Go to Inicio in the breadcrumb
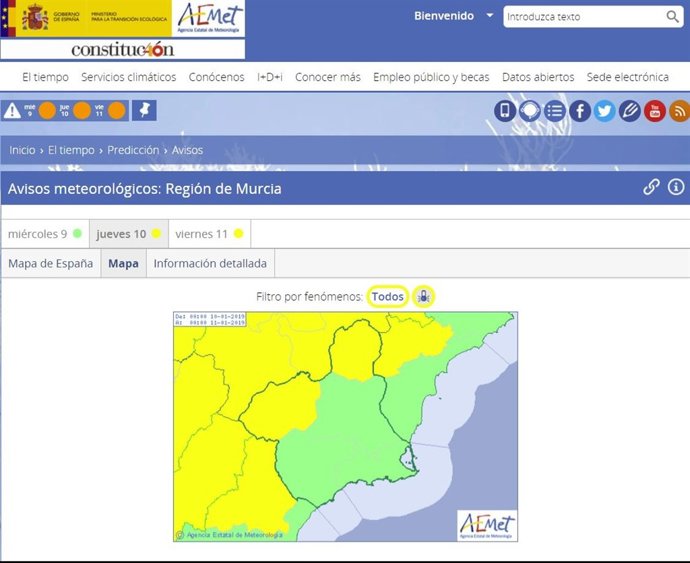Viewport: 690px width, 563px height. pyautogui.click(x=22, y=150)
